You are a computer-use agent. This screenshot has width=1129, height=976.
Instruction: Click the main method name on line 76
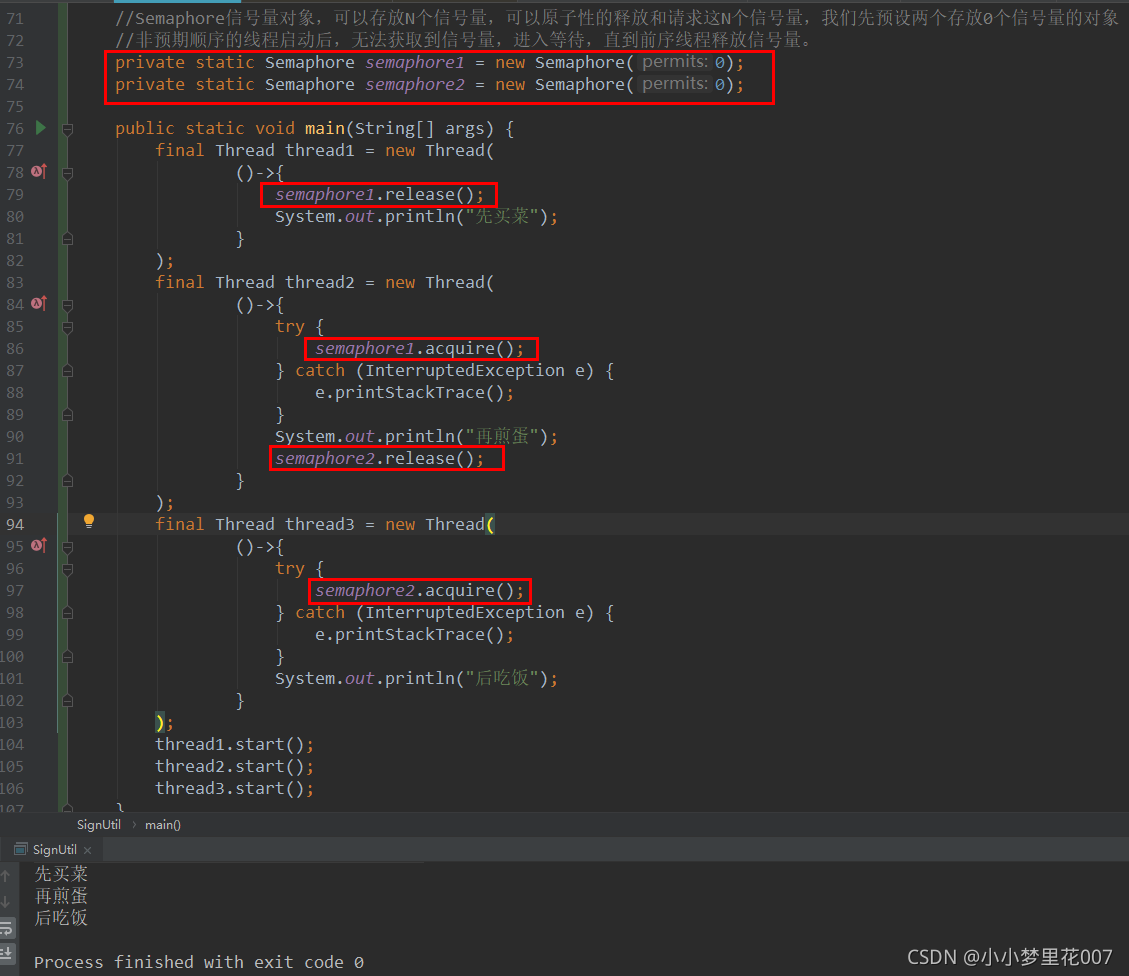pyautogui.click(x=325, y=128)
